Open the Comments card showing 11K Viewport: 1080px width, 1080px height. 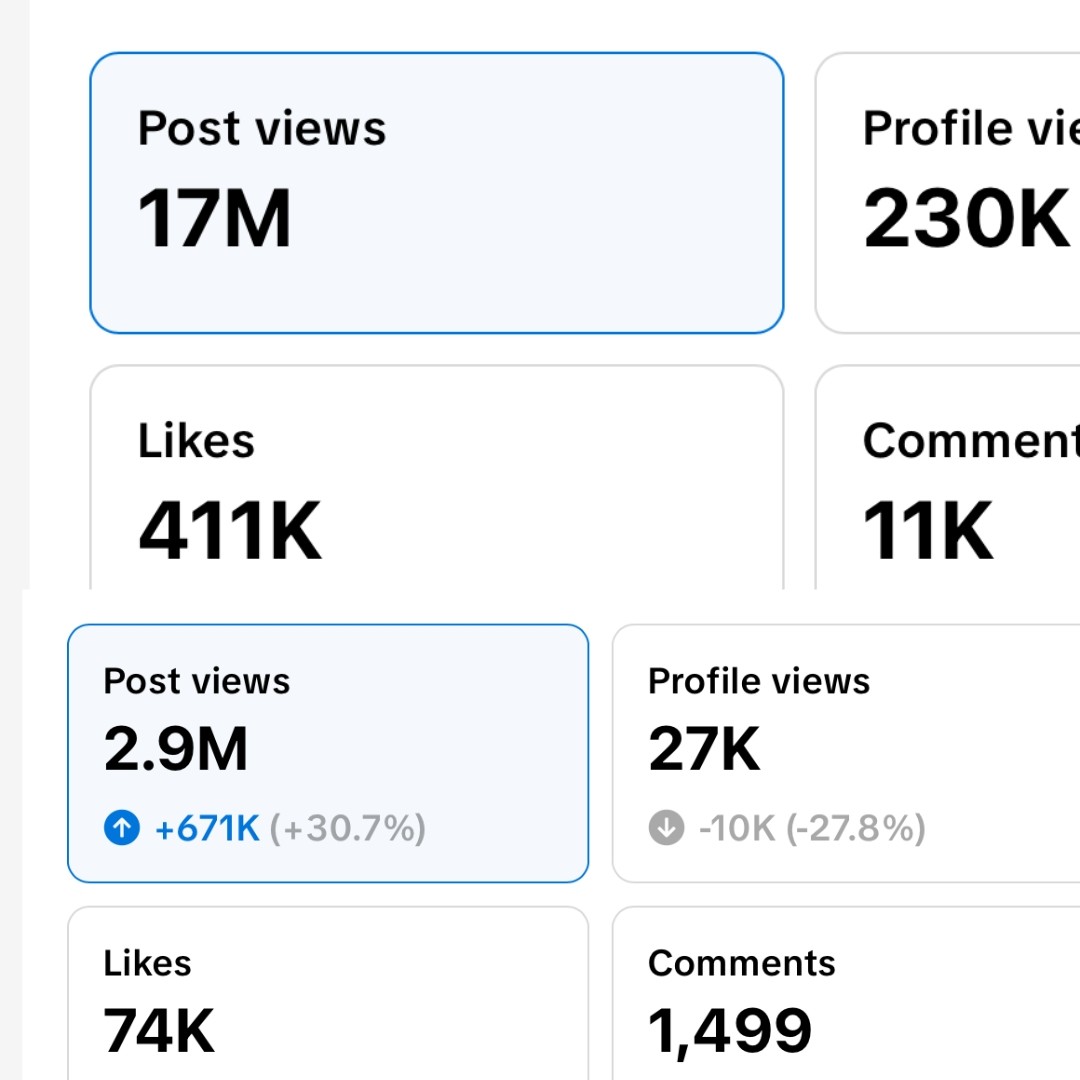pyautogui.click(x=948, y=477)
